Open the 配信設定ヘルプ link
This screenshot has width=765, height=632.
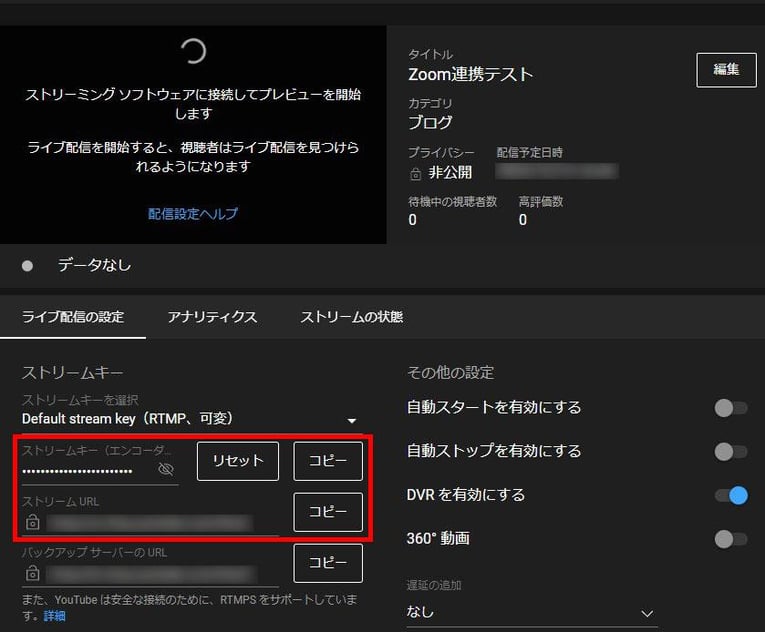pos(193,214)
